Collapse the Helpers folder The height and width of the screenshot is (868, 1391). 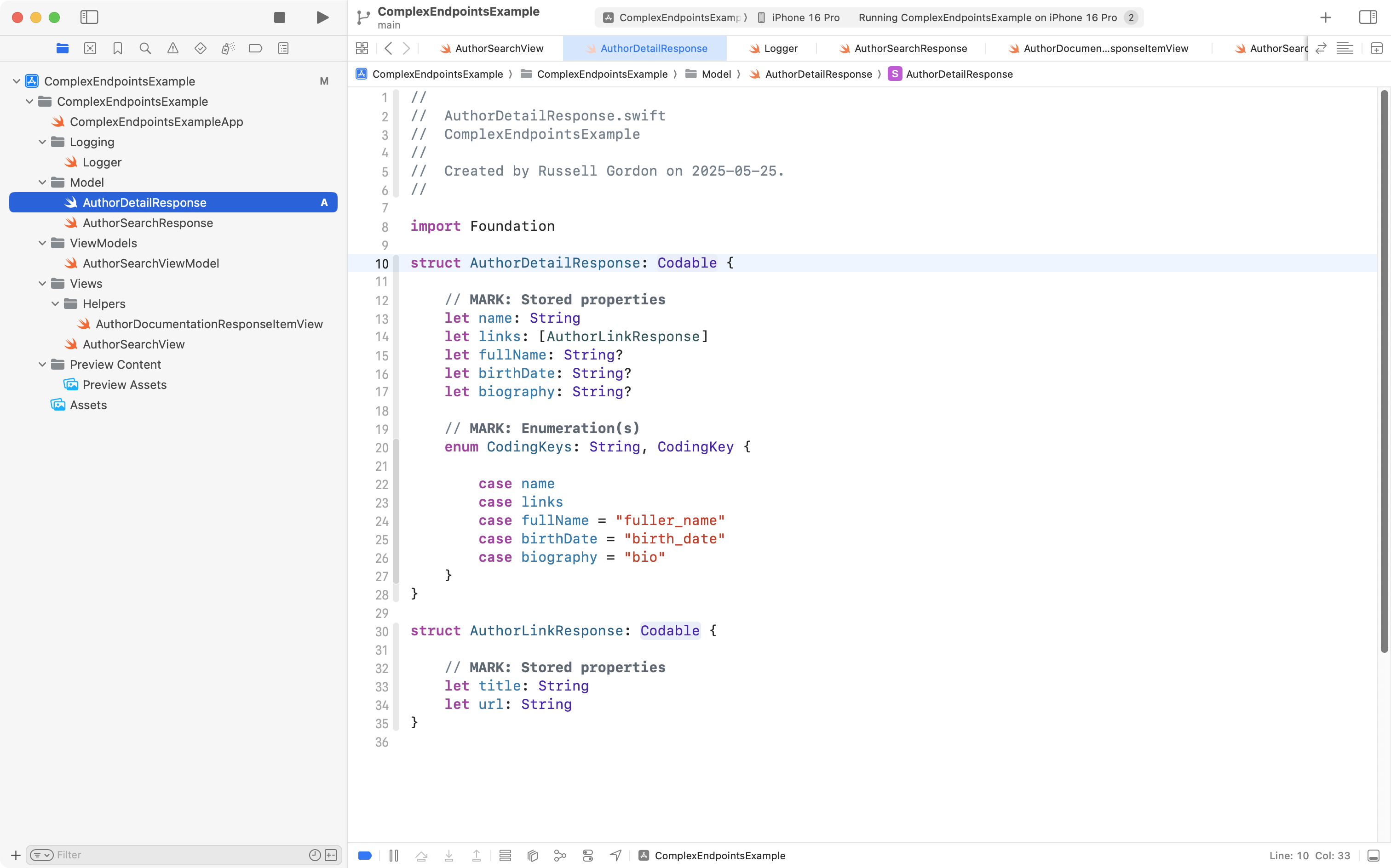click(x=55, y=304)
